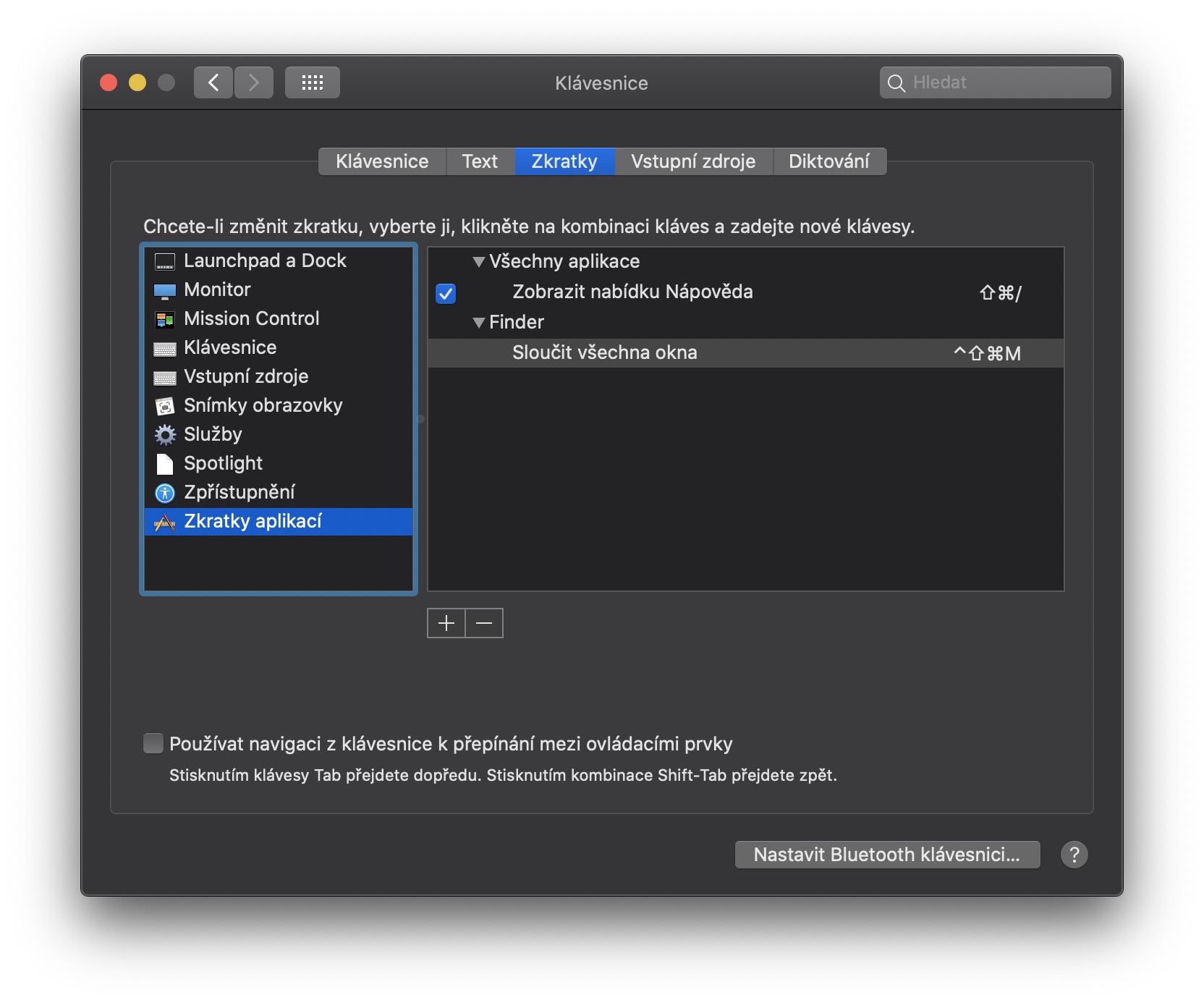Show all preferences with the grid button
1204x1003 pixels.
(x=313, y=82)
